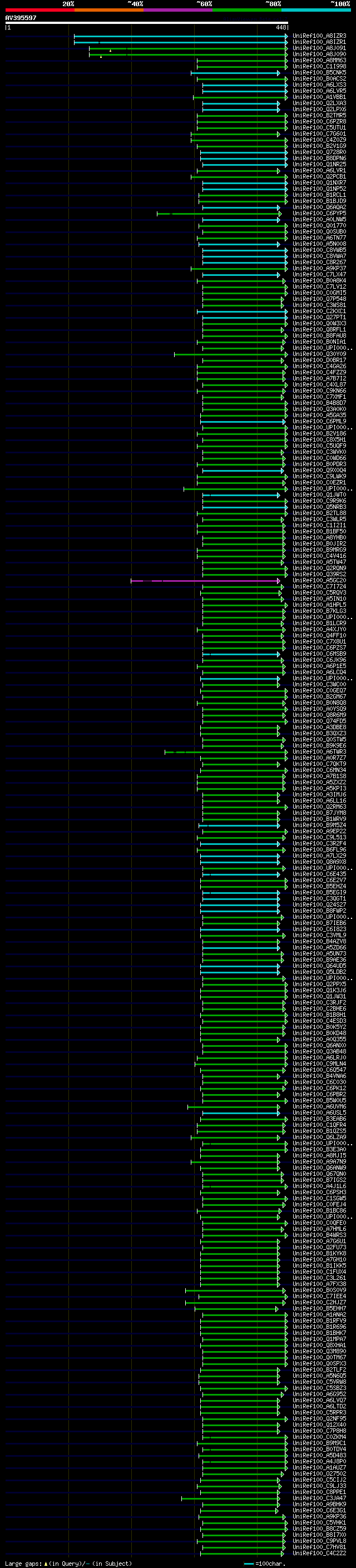Image resolution: width=356 pixels, height=1568 pixels.
Task: Click the red 20% identity legend segment
Action: 39,10
